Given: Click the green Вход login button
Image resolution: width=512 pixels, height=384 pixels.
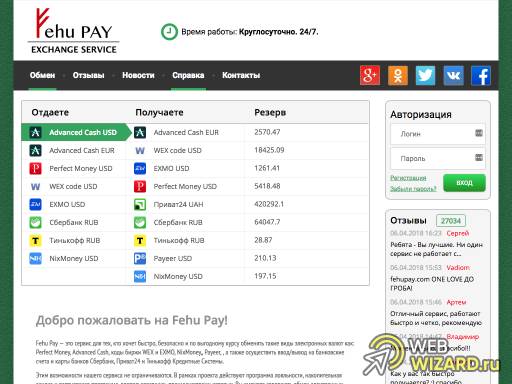Looking at the screenshot, I should [464, 183].
